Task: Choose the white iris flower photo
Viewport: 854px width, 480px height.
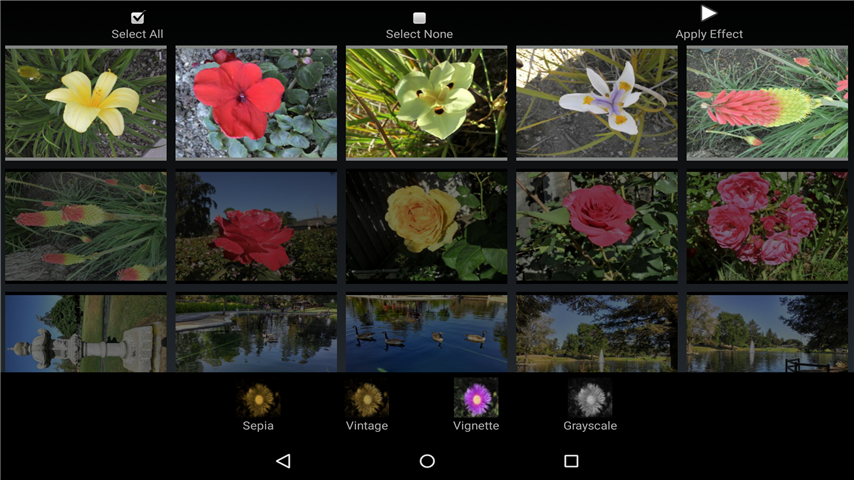Action: tap(597, 102)
